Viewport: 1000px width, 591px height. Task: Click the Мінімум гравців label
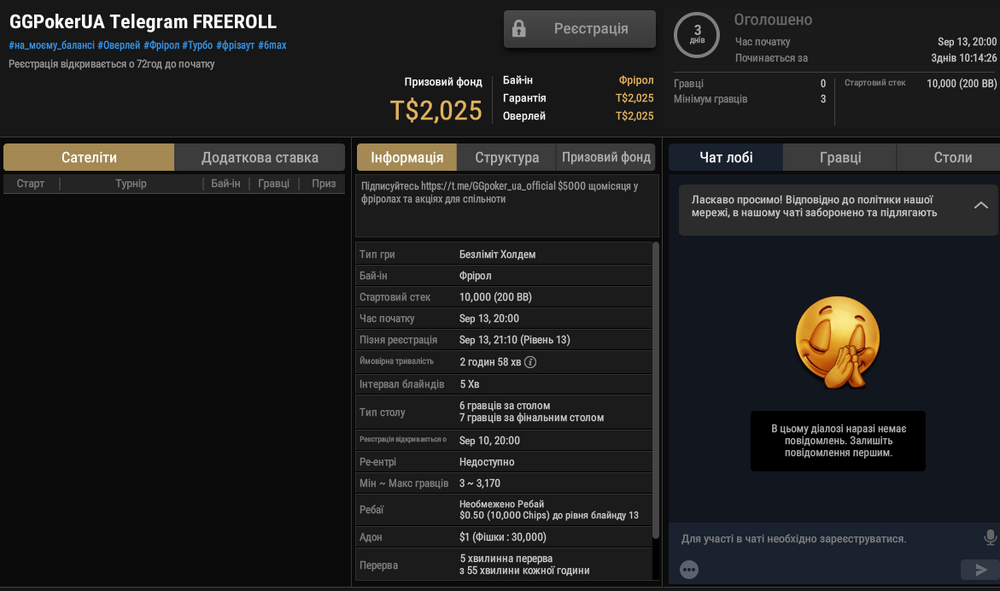(x=710, y=99)
